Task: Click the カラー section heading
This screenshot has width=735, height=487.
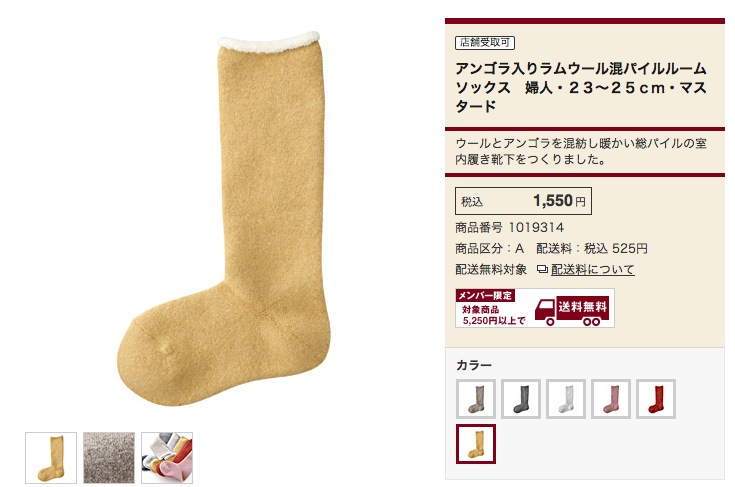Action: pos(474,365)
